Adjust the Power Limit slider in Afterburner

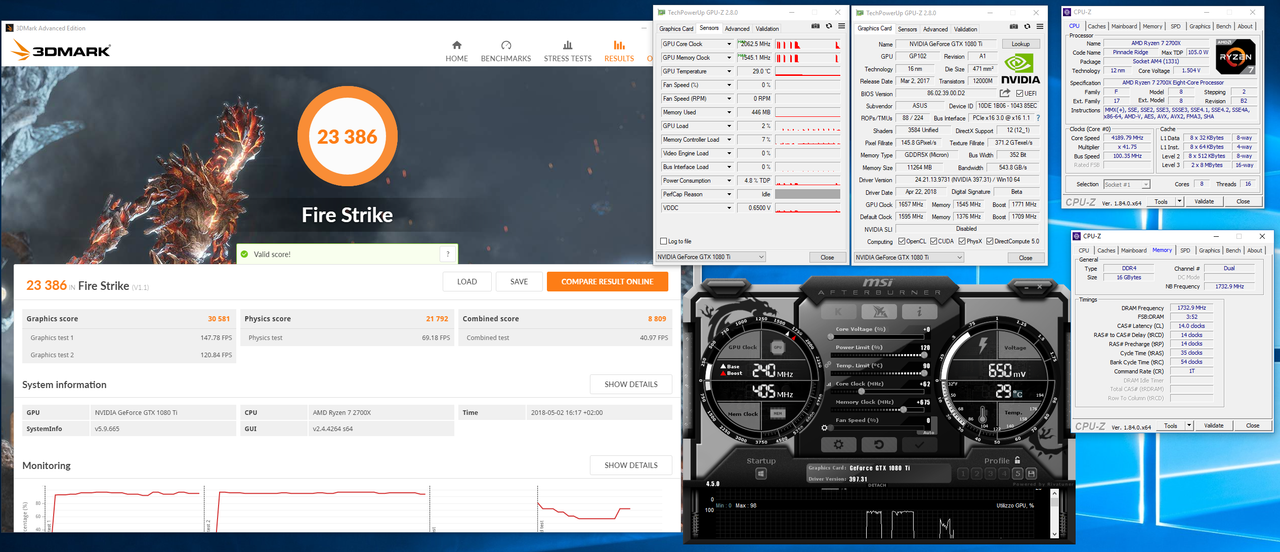(x=878, y=355)
